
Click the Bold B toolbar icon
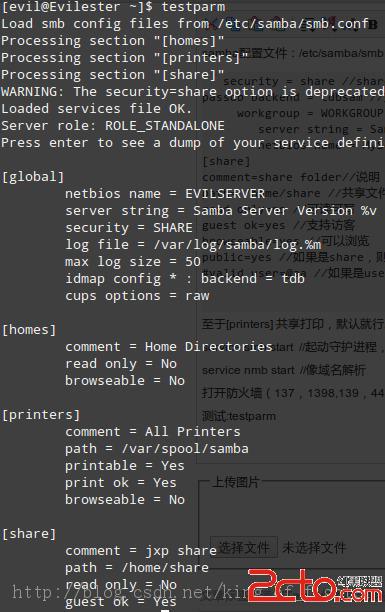tap(373, 24)
